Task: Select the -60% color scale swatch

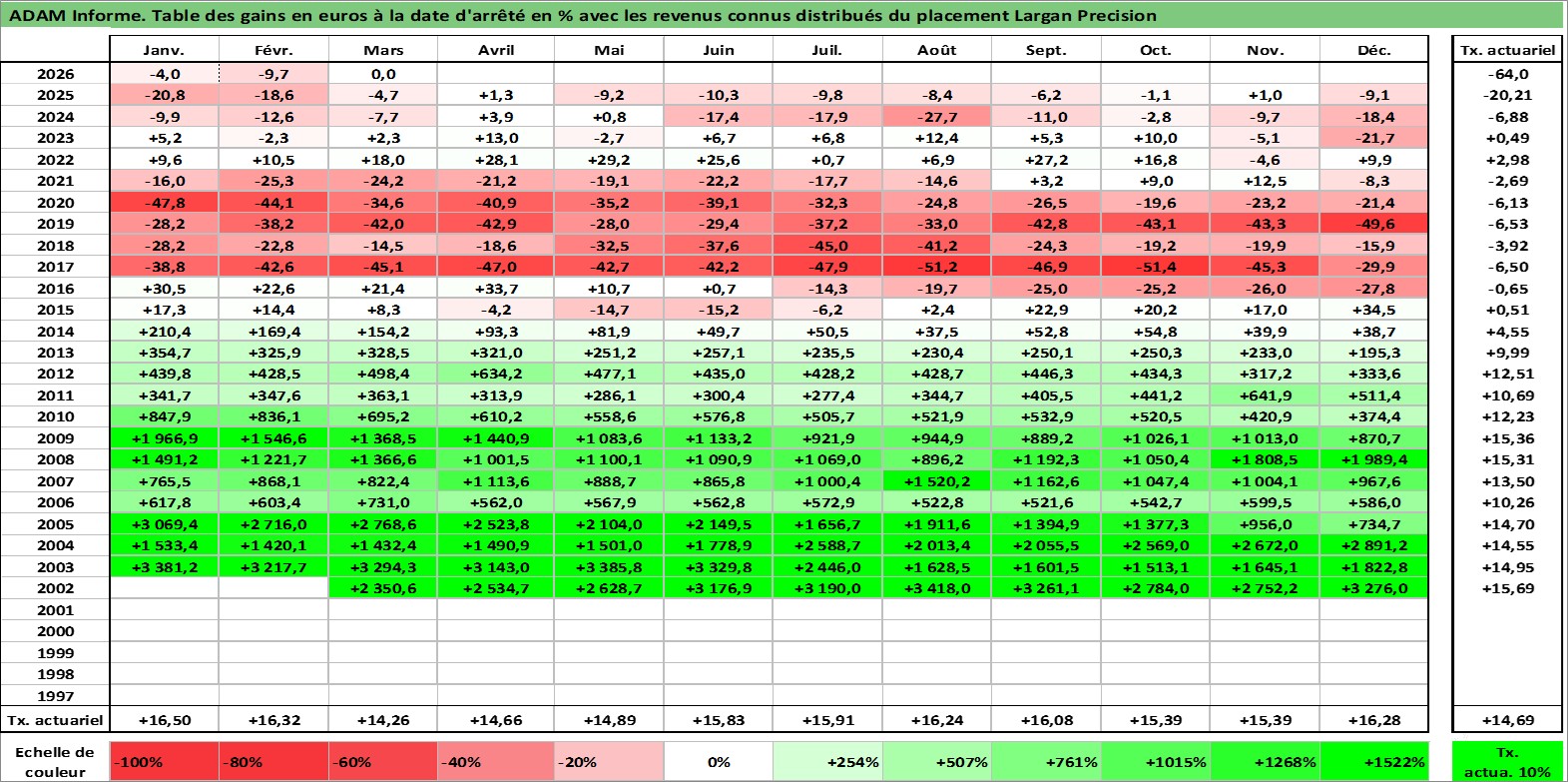Action: [383, 761]
